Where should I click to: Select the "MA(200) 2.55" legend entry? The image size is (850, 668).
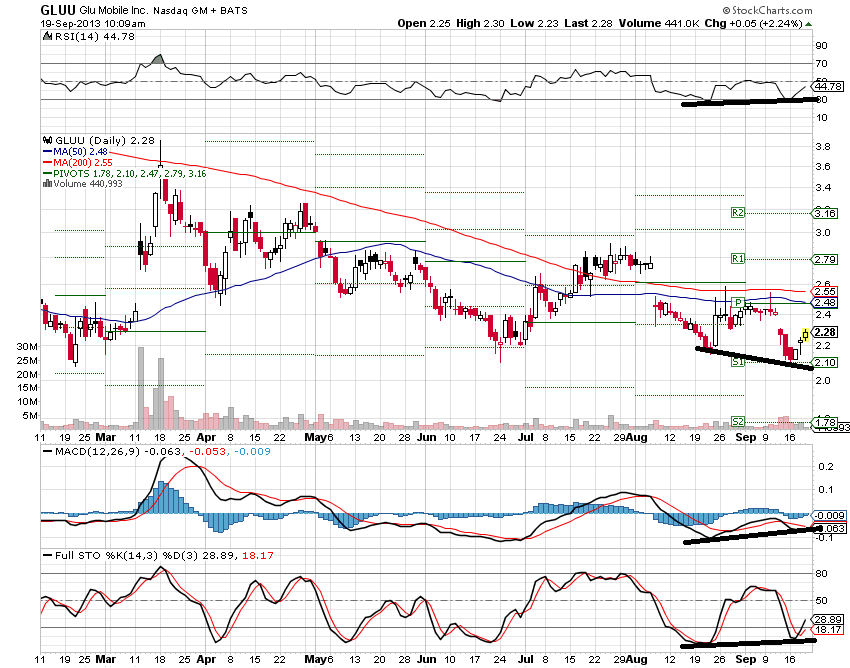(x=83, y=163)
